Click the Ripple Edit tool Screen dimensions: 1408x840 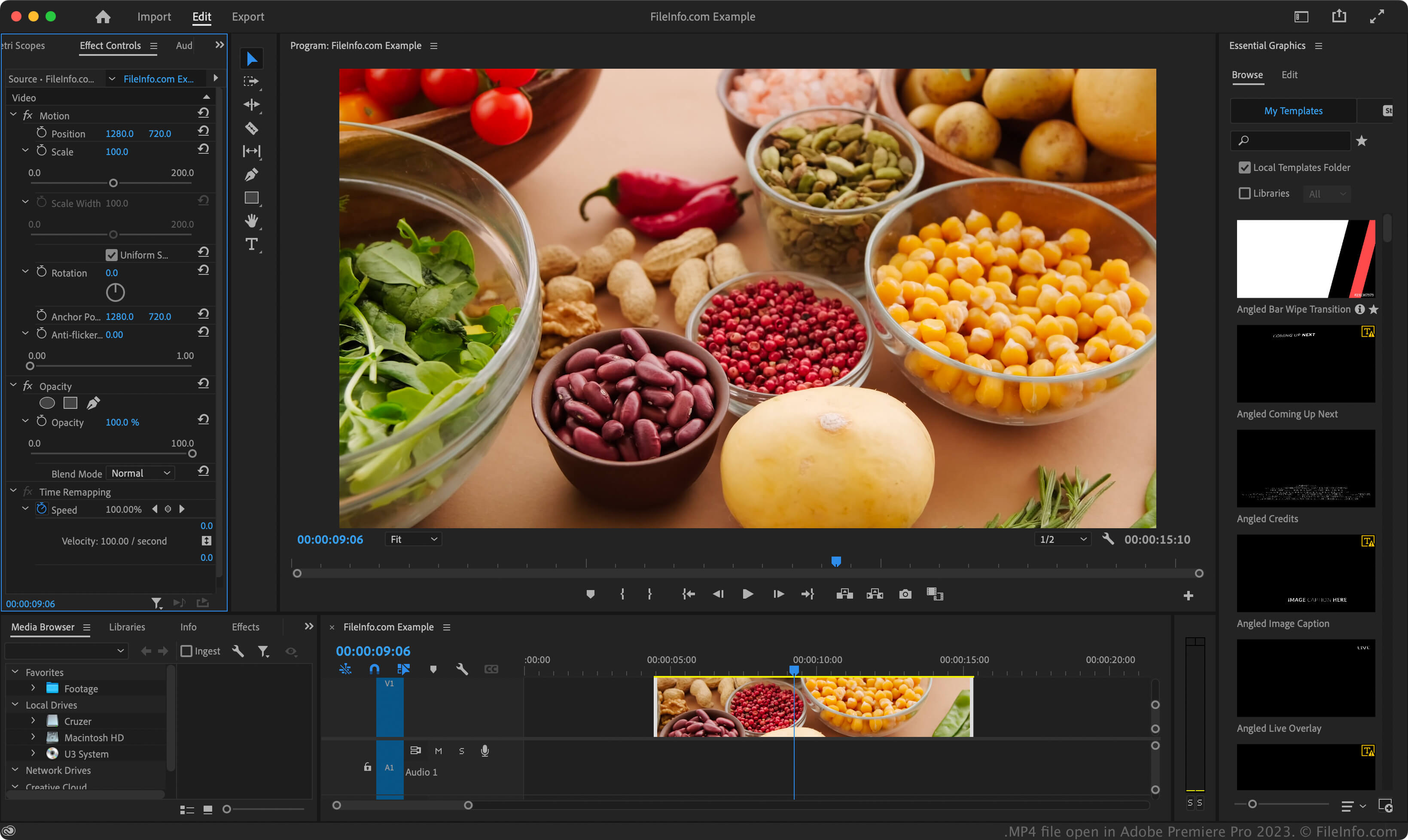point(251,105)
